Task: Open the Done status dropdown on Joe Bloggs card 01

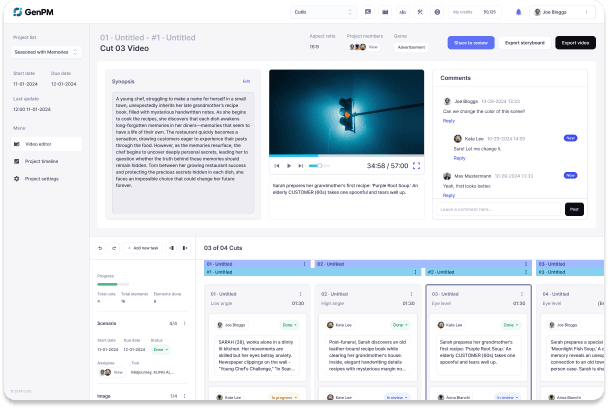Action: 289,325
